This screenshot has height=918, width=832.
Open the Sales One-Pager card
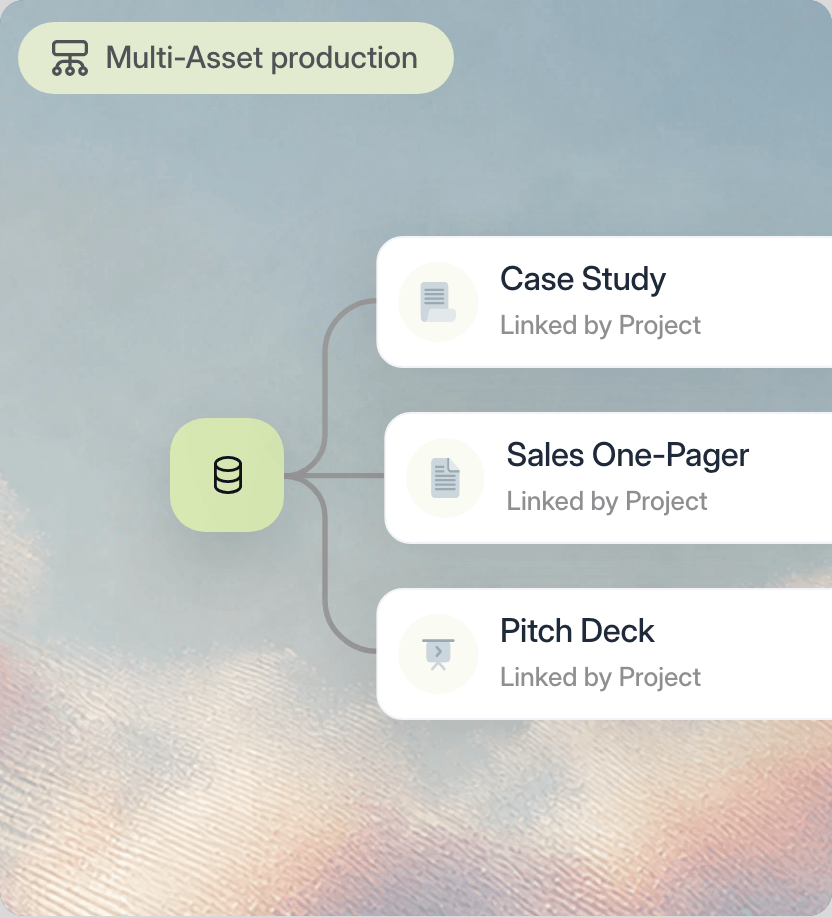[608, 478]
